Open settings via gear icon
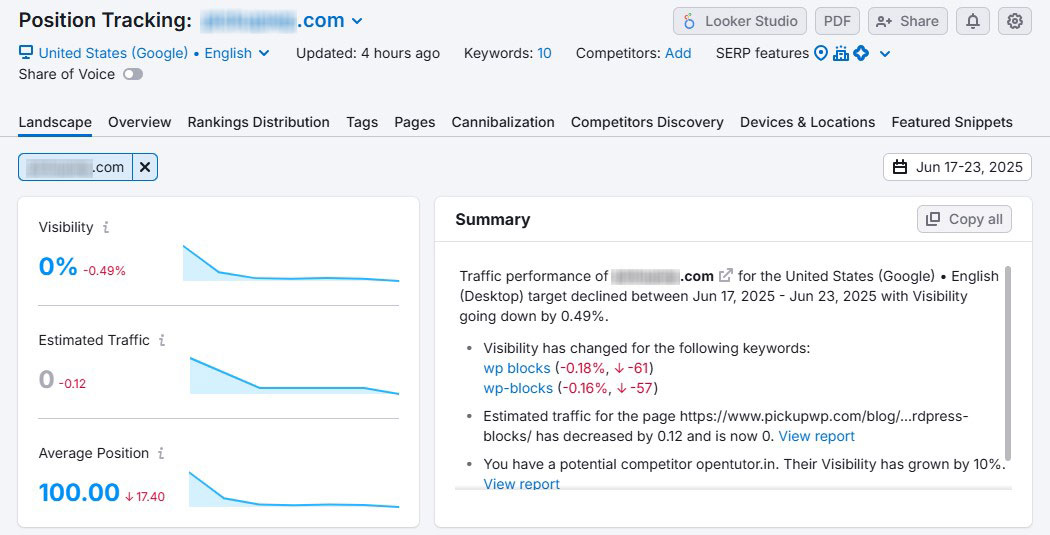 [x=1015, y=21]
